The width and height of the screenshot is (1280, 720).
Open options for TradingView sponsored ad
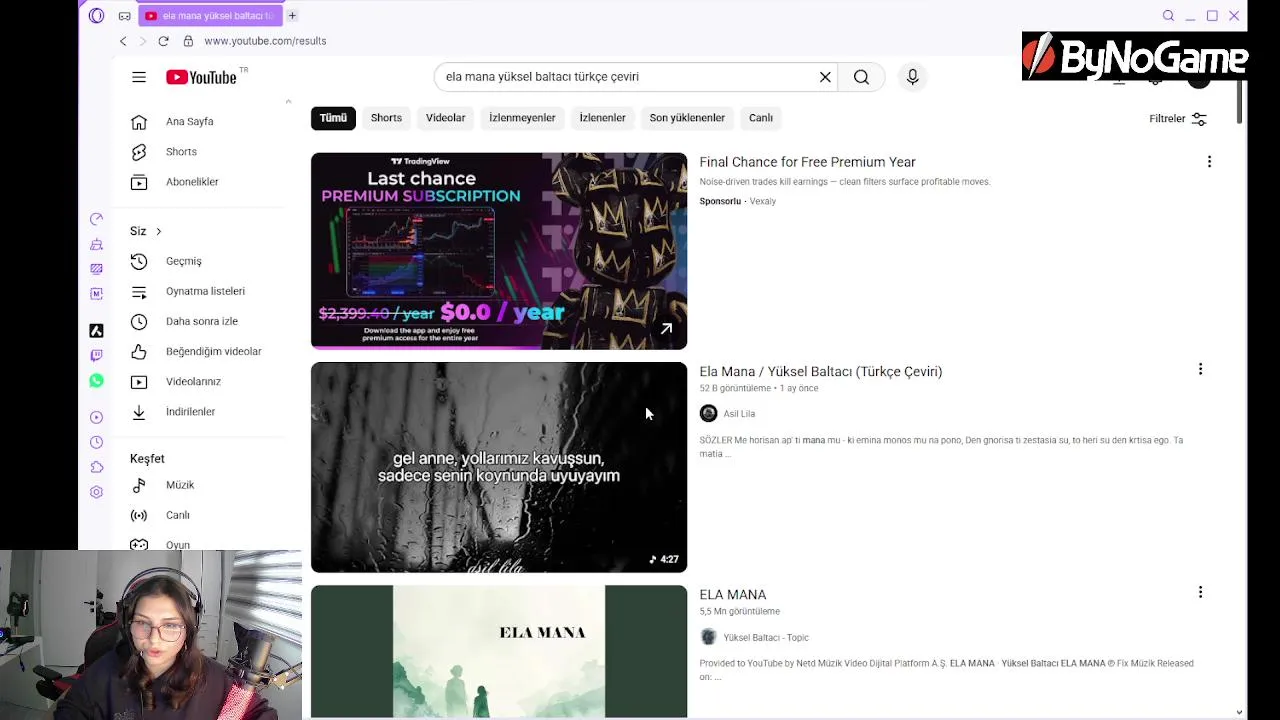[1209, 162]
